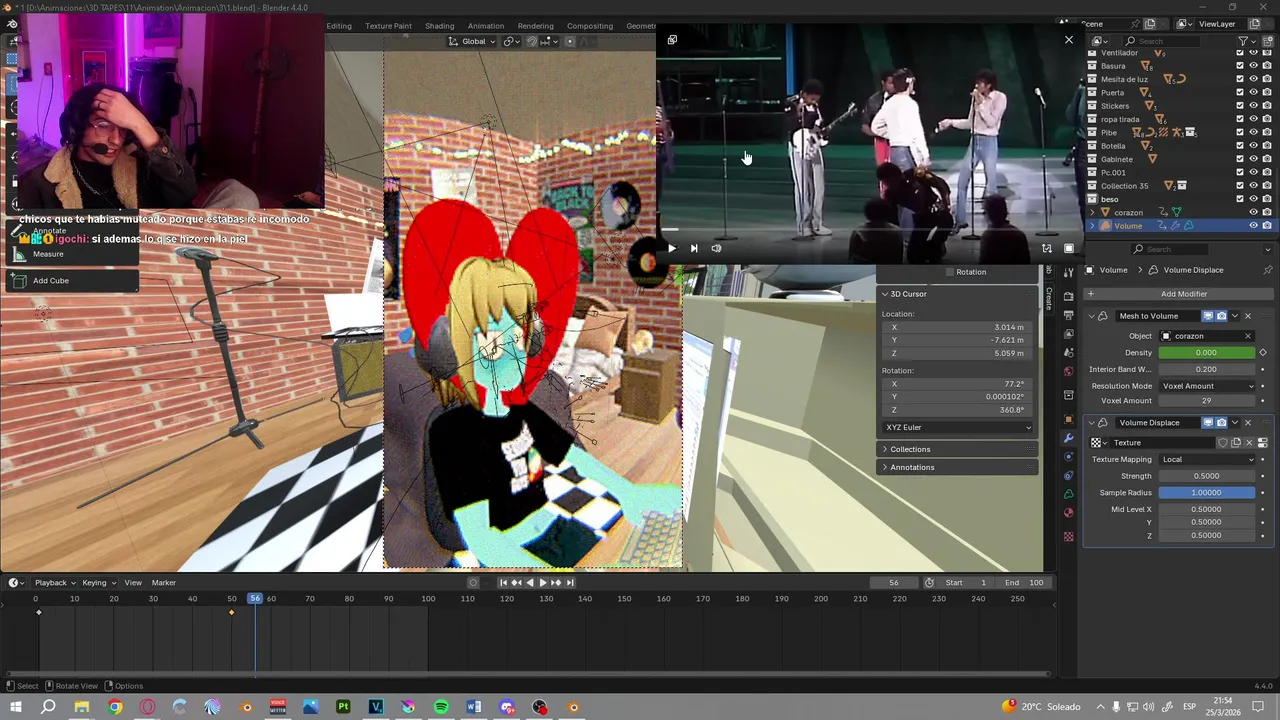Click the Strength value field
The image size is (1280, 720).
coord(1207,476)
